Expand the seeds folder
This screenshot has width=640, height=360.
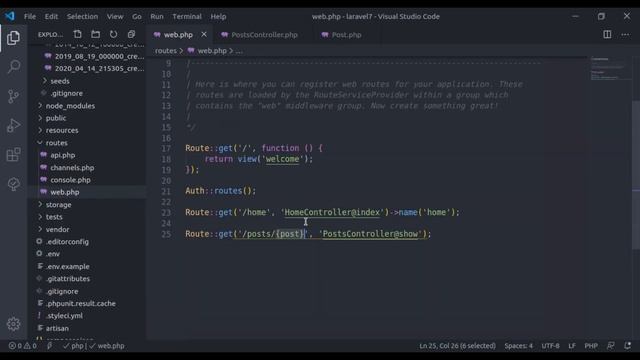click(60, 81)
